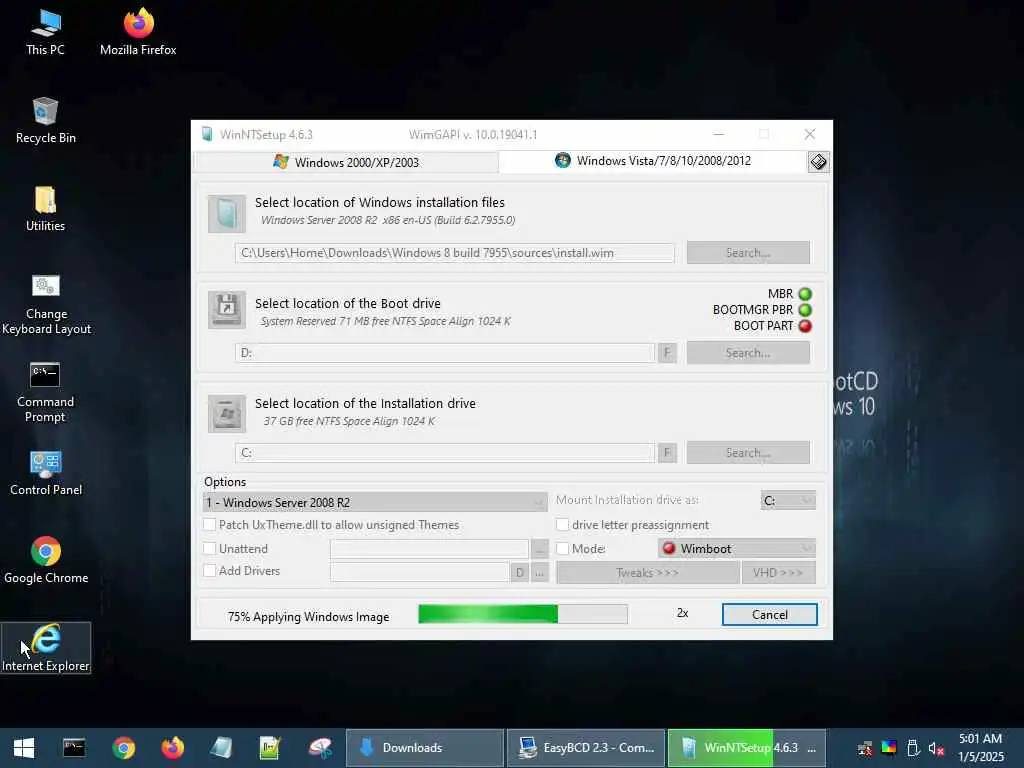Click the BOOT PART red status light

coord(805,326)
